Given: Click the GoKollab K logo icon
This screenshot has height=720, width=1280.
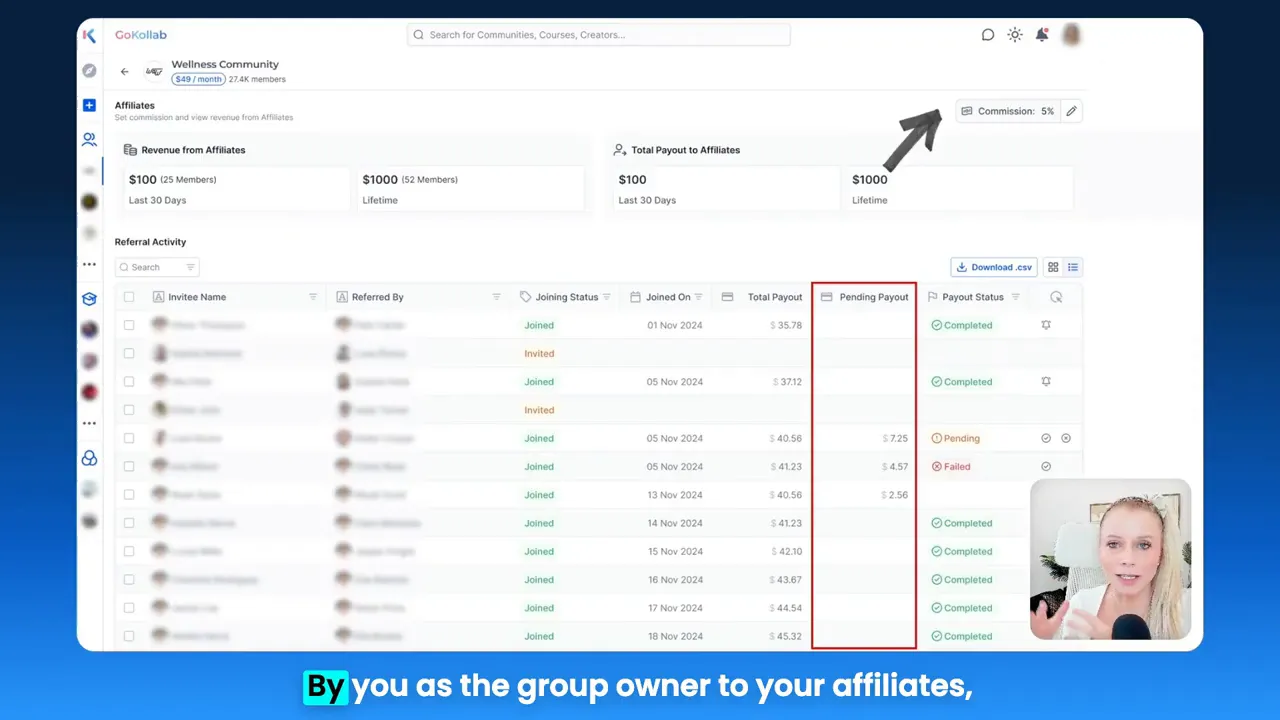Looking at the screenshot, I should point(89,35).
